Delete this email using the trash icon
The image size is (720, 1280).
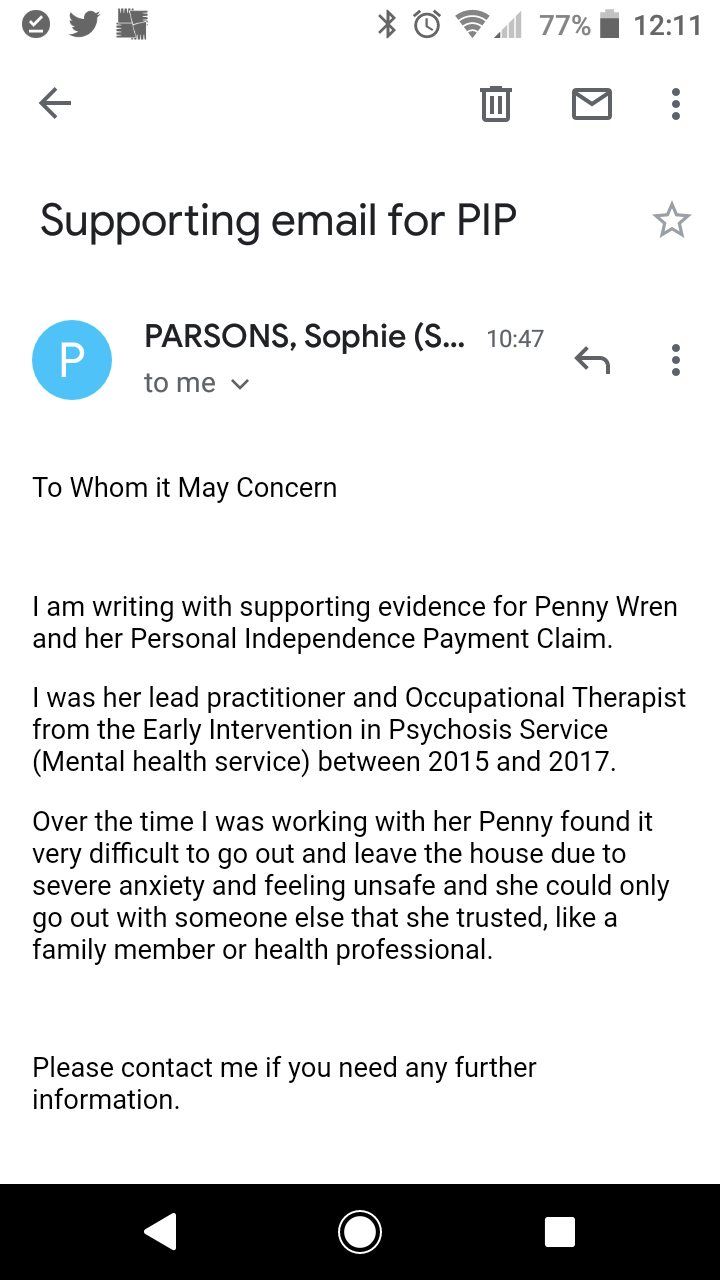click(496, 103)
